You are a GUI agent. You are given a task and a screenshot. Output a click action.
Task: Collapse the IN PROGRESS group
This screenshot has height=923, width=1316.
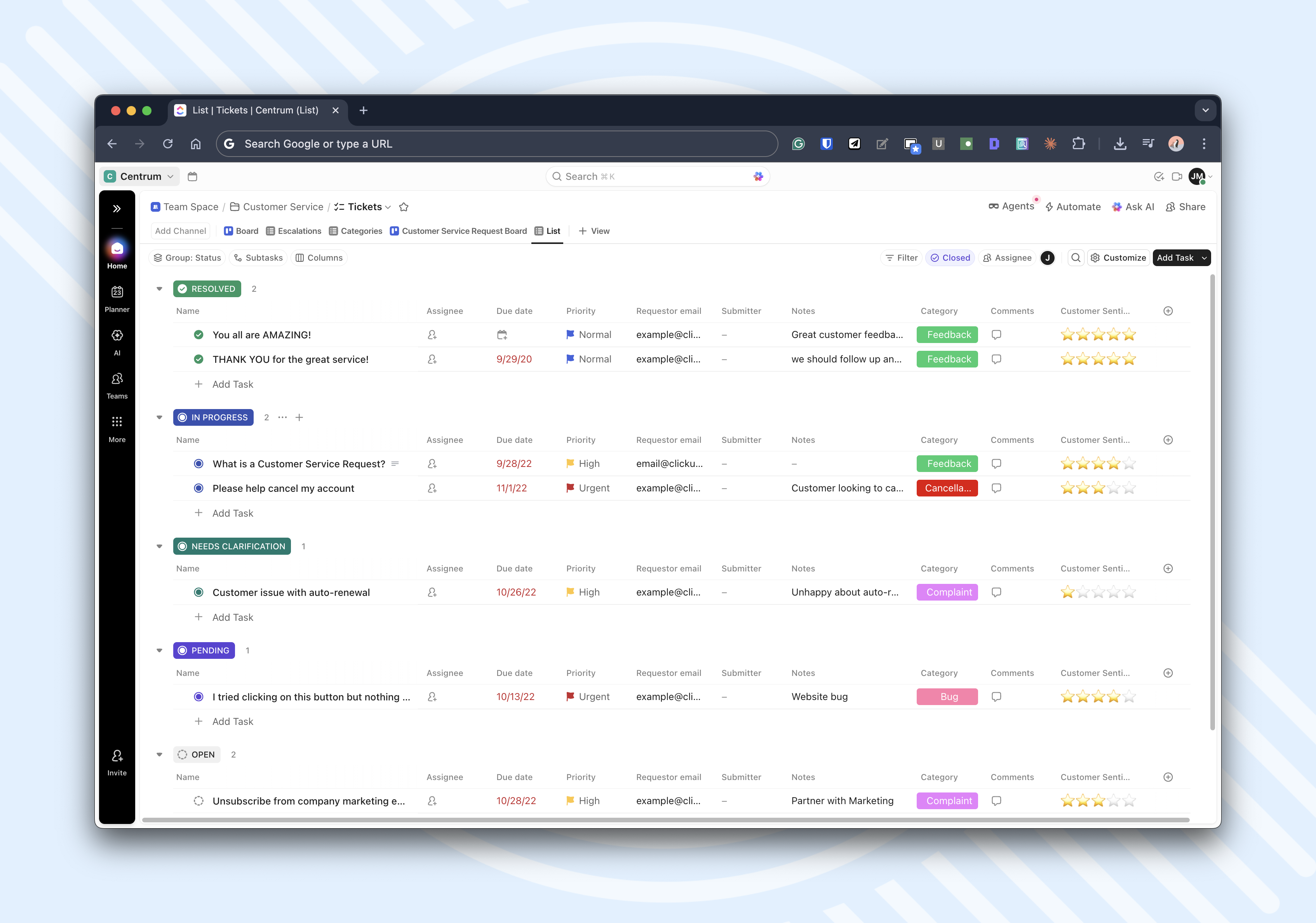(x=159, y=417)
